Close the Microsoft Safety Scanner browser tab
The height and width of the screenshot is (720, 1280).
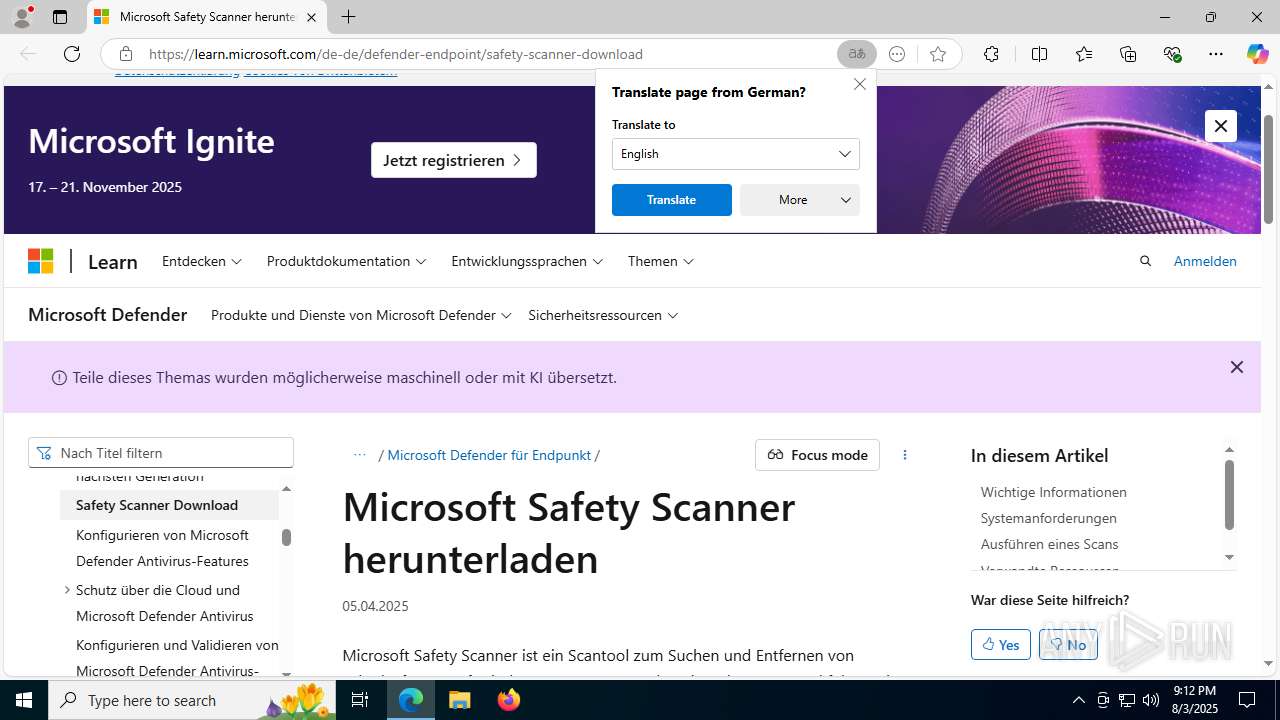[311, 17]
